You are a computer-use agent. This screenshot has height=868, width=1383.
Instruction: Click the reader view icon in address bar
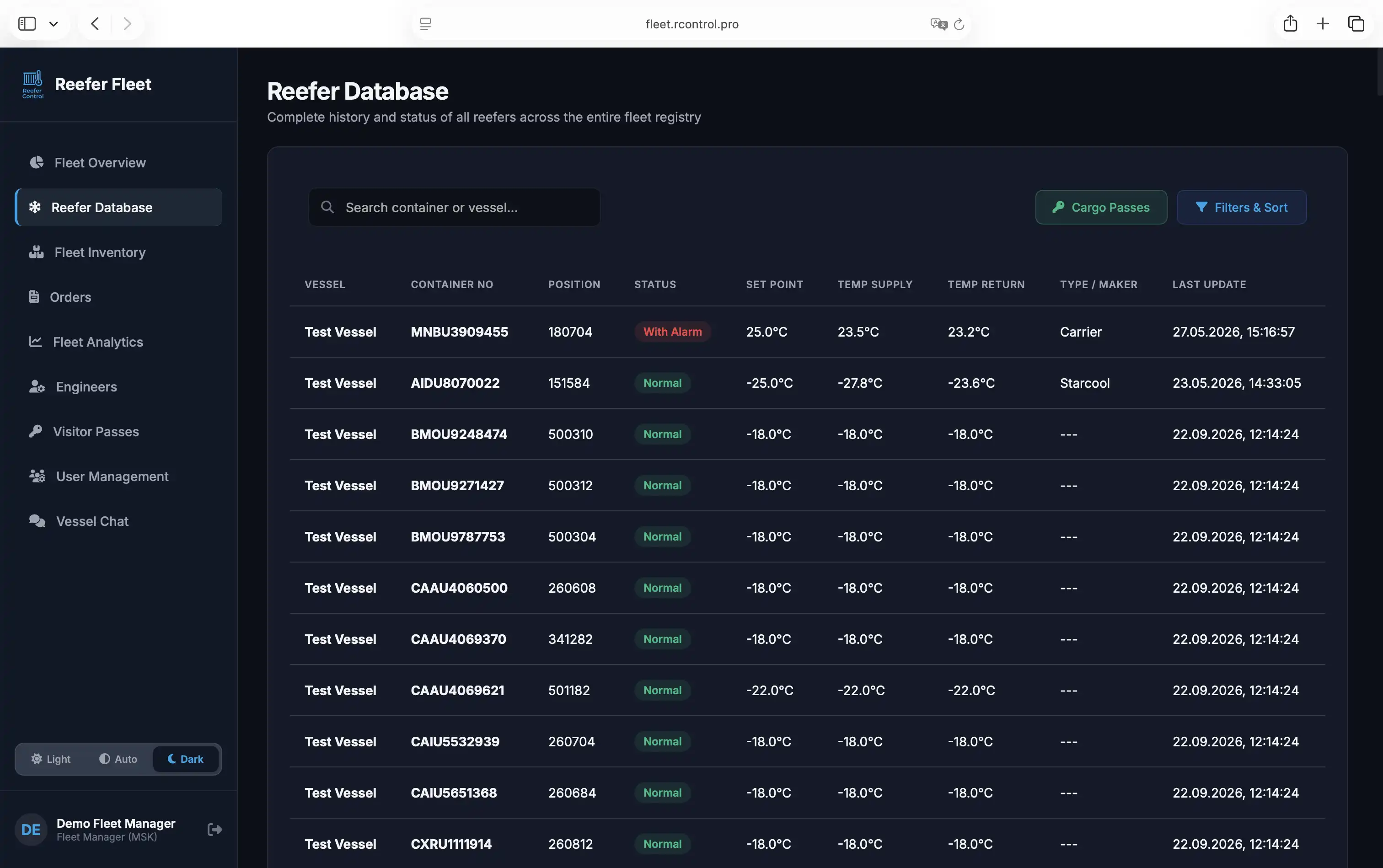point(425,23)
